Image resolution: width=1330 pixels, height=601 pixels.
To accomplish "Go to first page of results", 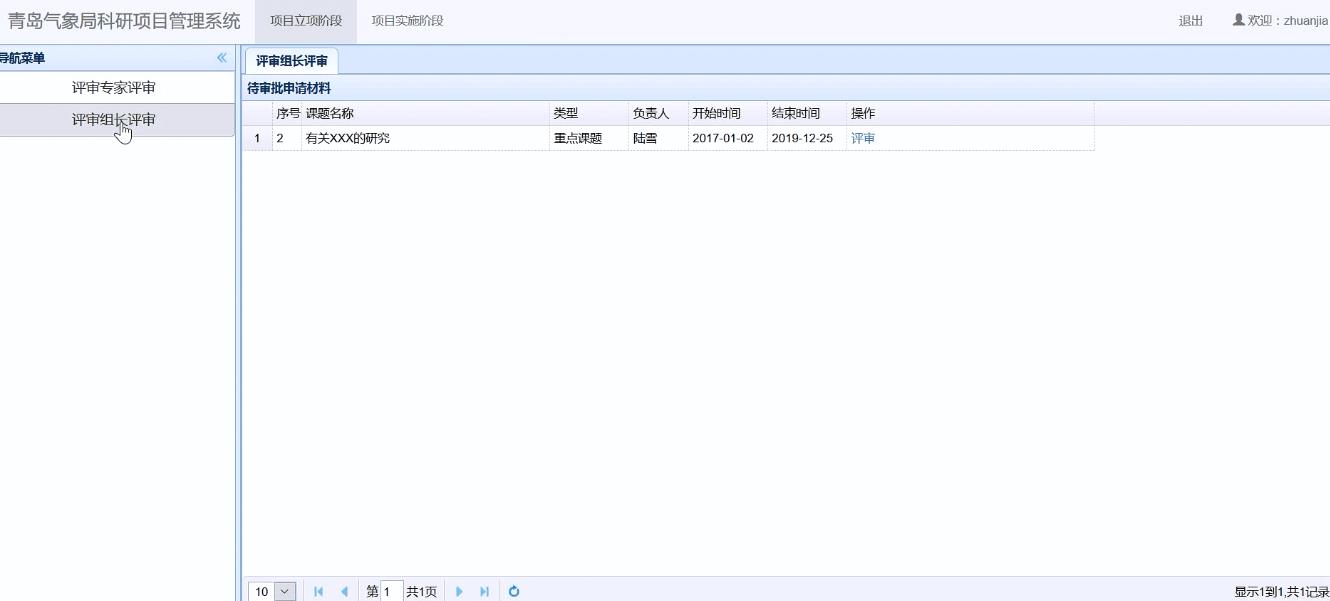I will click(319, 592).
